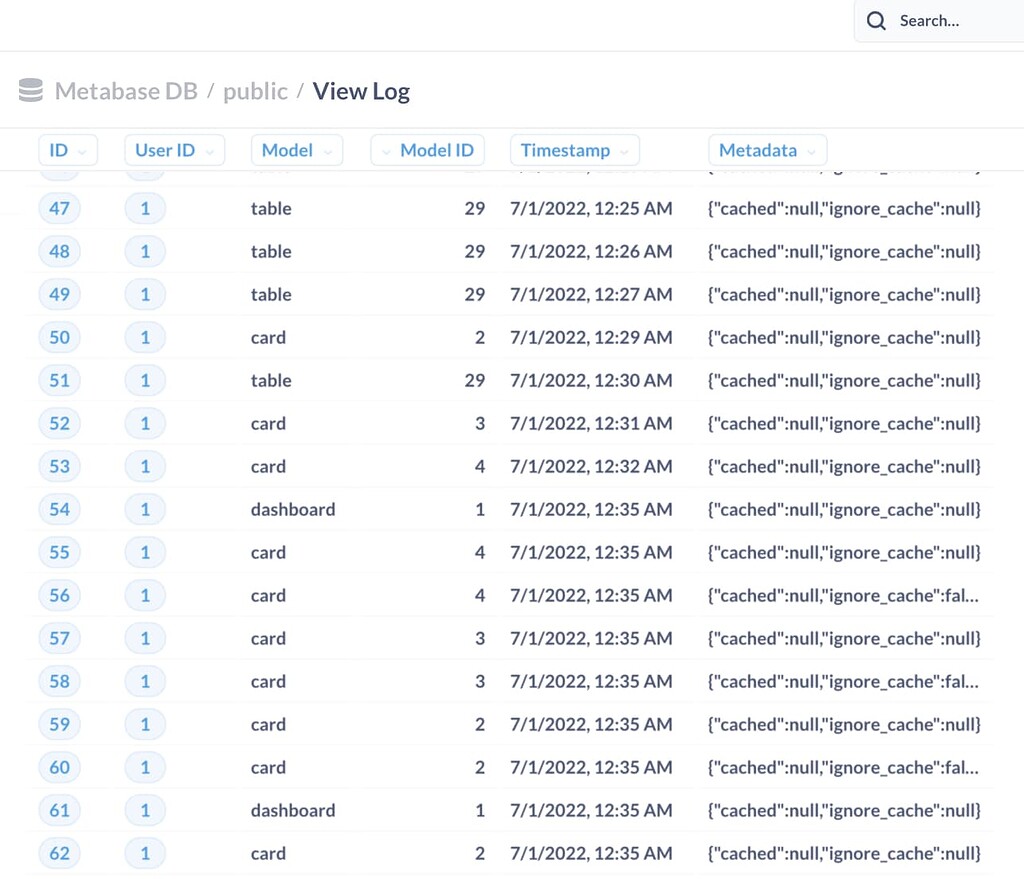Select Model ID 29 in row 48
This screenshot has height=879, width=1024.
474,251
